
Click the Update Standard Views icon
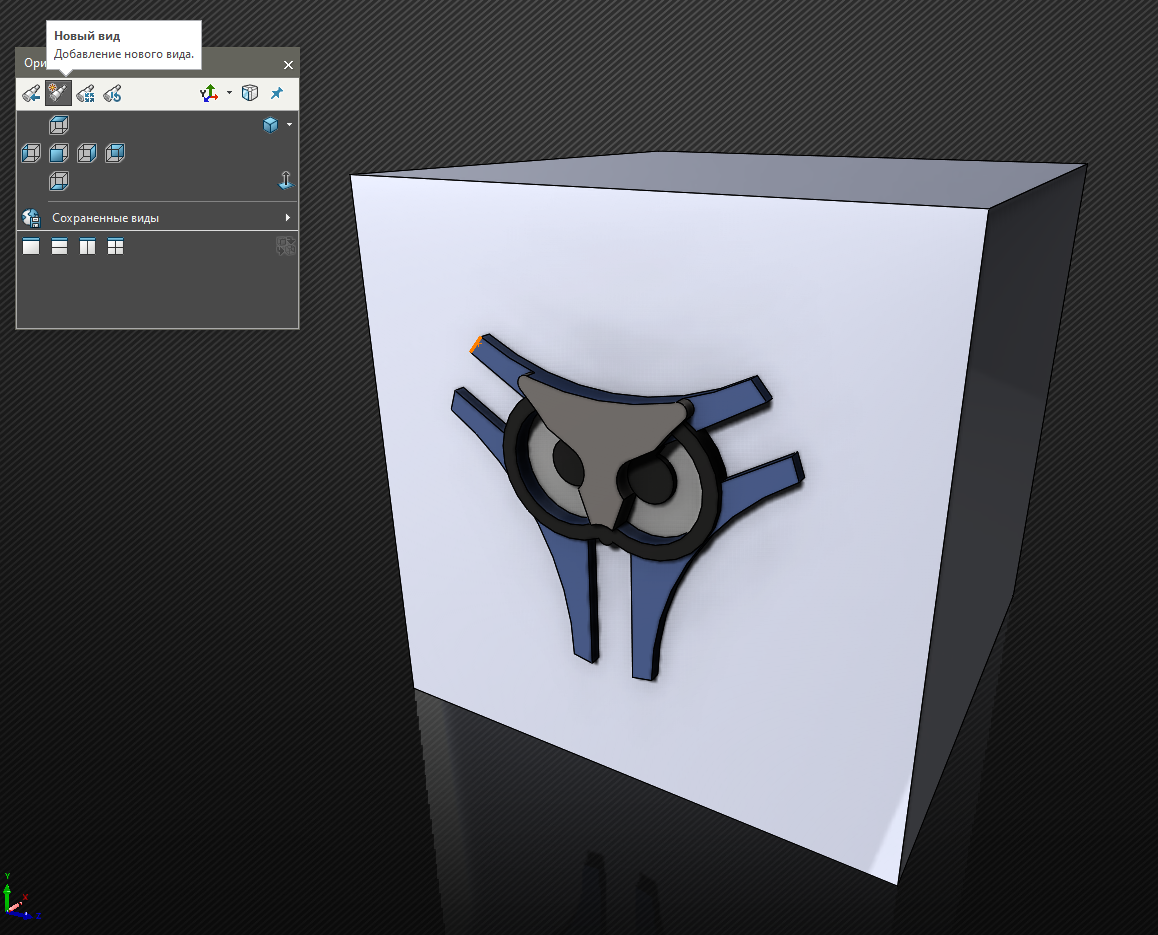(x=86, y=94)
